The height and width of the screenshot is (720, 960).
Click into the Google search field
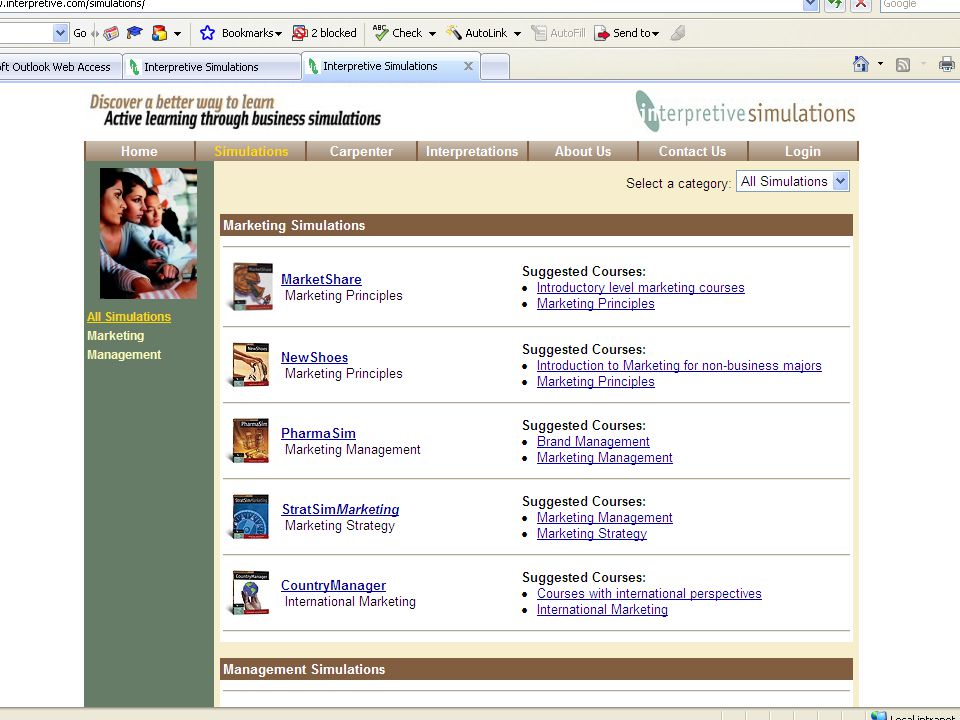(x=918, y=4)
